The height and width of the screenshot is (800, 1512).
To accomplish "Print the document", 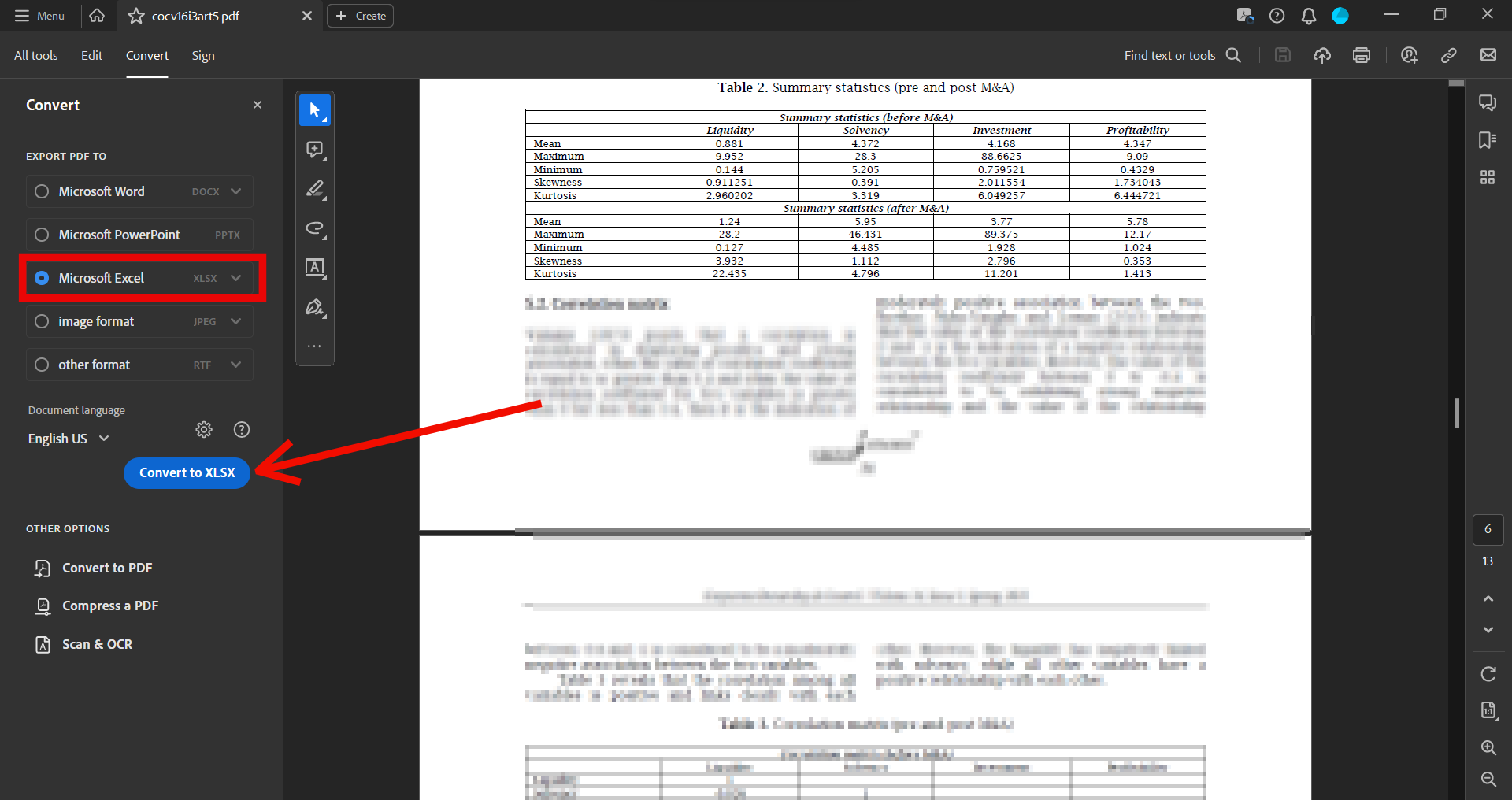I will click(x=1362, y=55).
